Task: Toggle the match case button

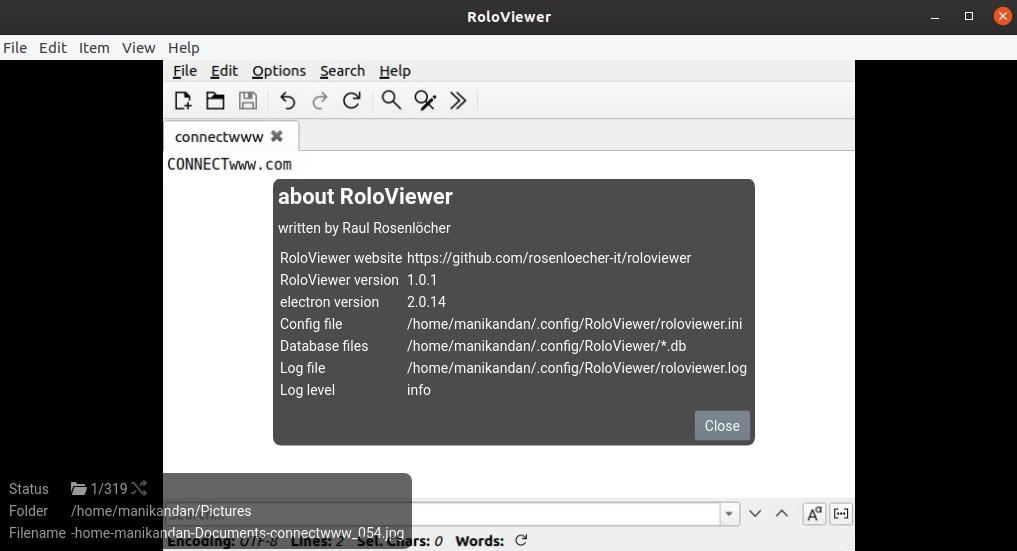Action: point(814,514)
